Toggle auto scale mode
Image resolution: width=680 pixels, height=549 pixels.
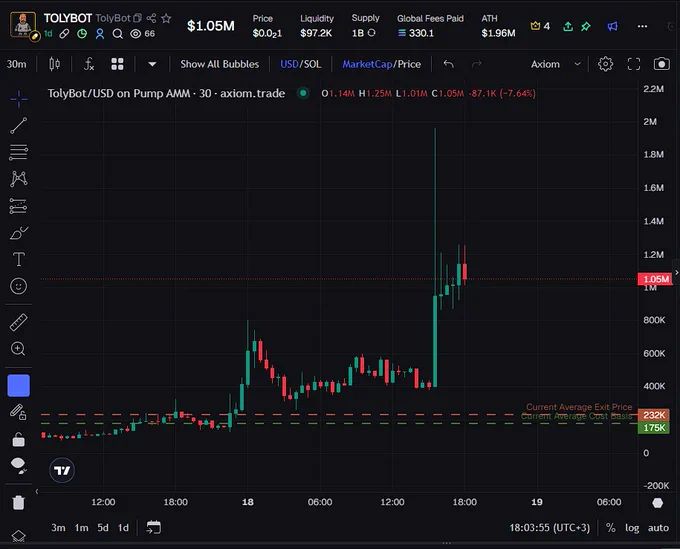[658, 528]
